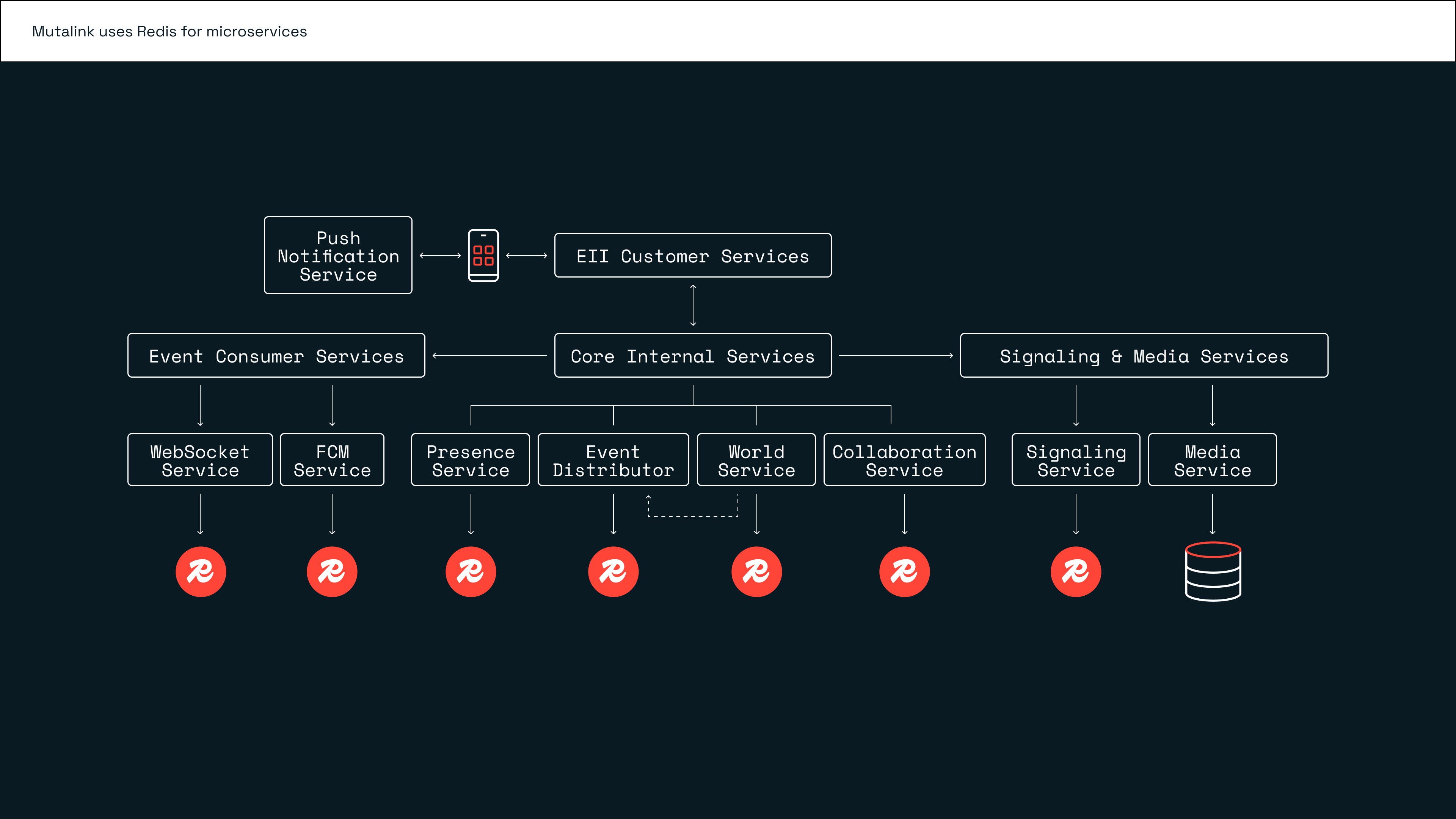Click the Redis logo under WebSocket Service

201,571
